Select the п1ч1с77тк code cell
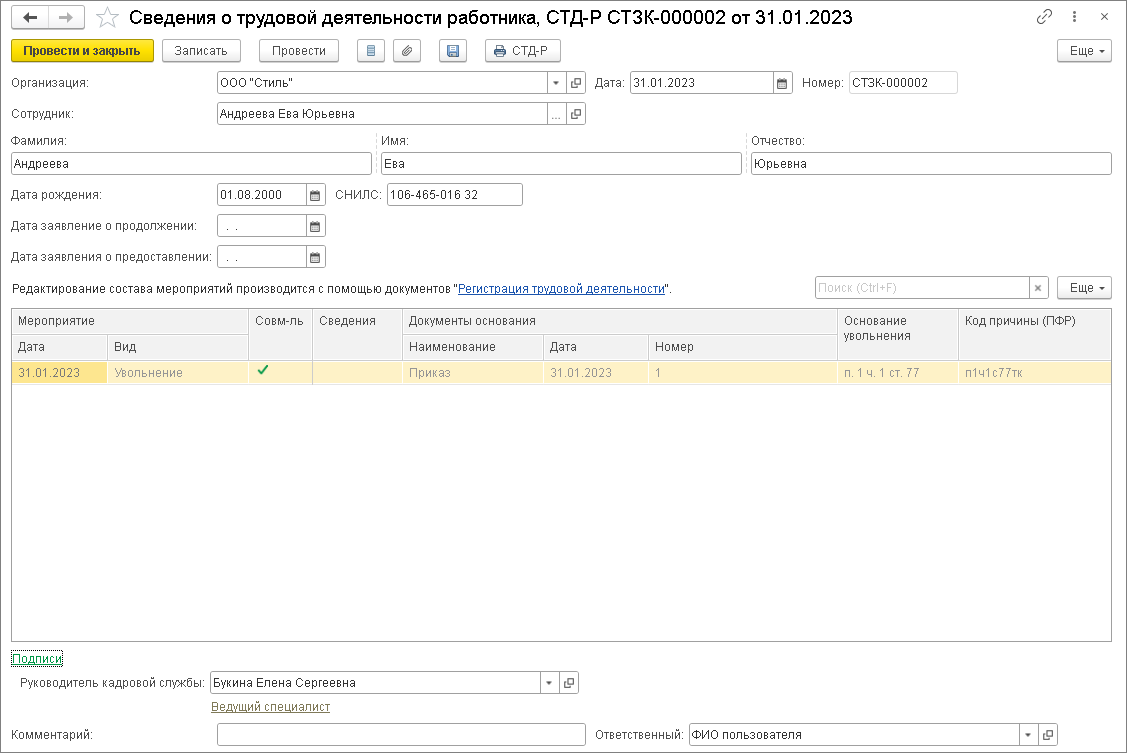This screenshot has height=753, width=1127. pyautogui.click(x=1034, y=373)
